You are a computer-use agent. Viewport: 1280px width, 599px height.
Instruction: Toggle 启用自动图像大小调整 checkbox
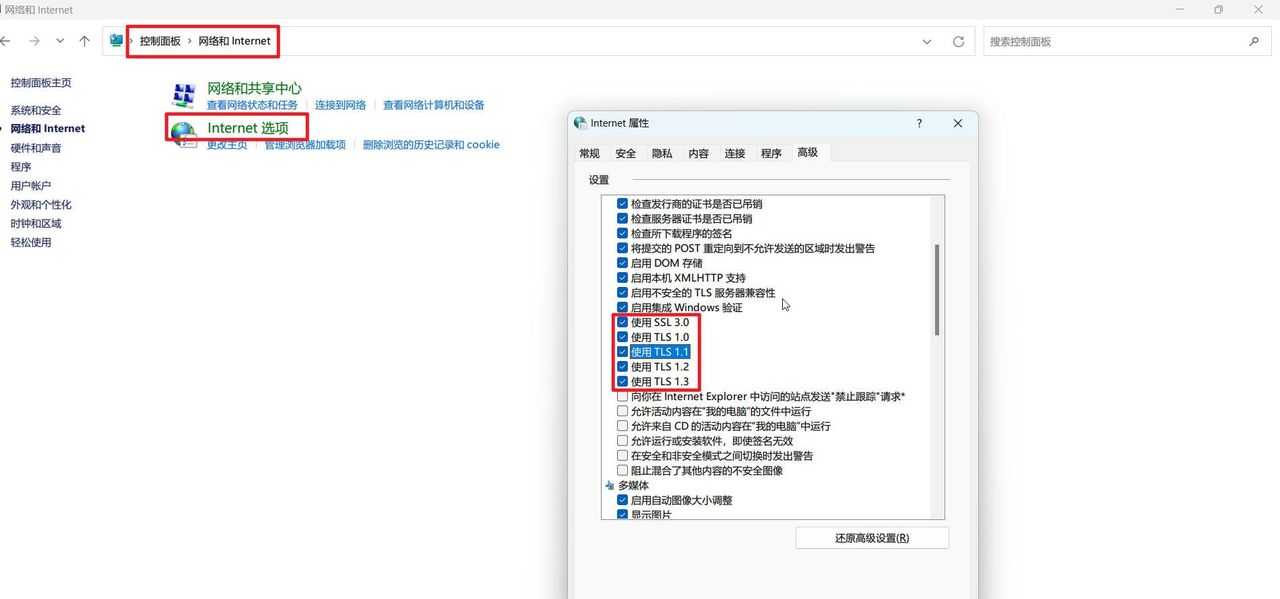[x=623, y=500]
